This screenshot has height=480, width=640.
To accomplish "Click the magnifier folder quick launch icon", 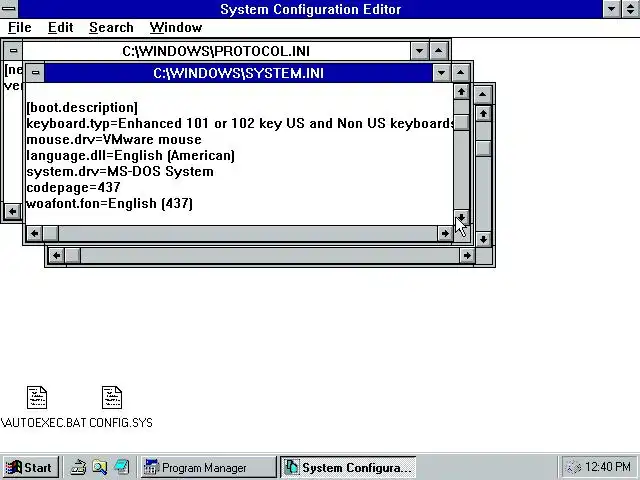I will pyautogui.click(x=100, y=467).
